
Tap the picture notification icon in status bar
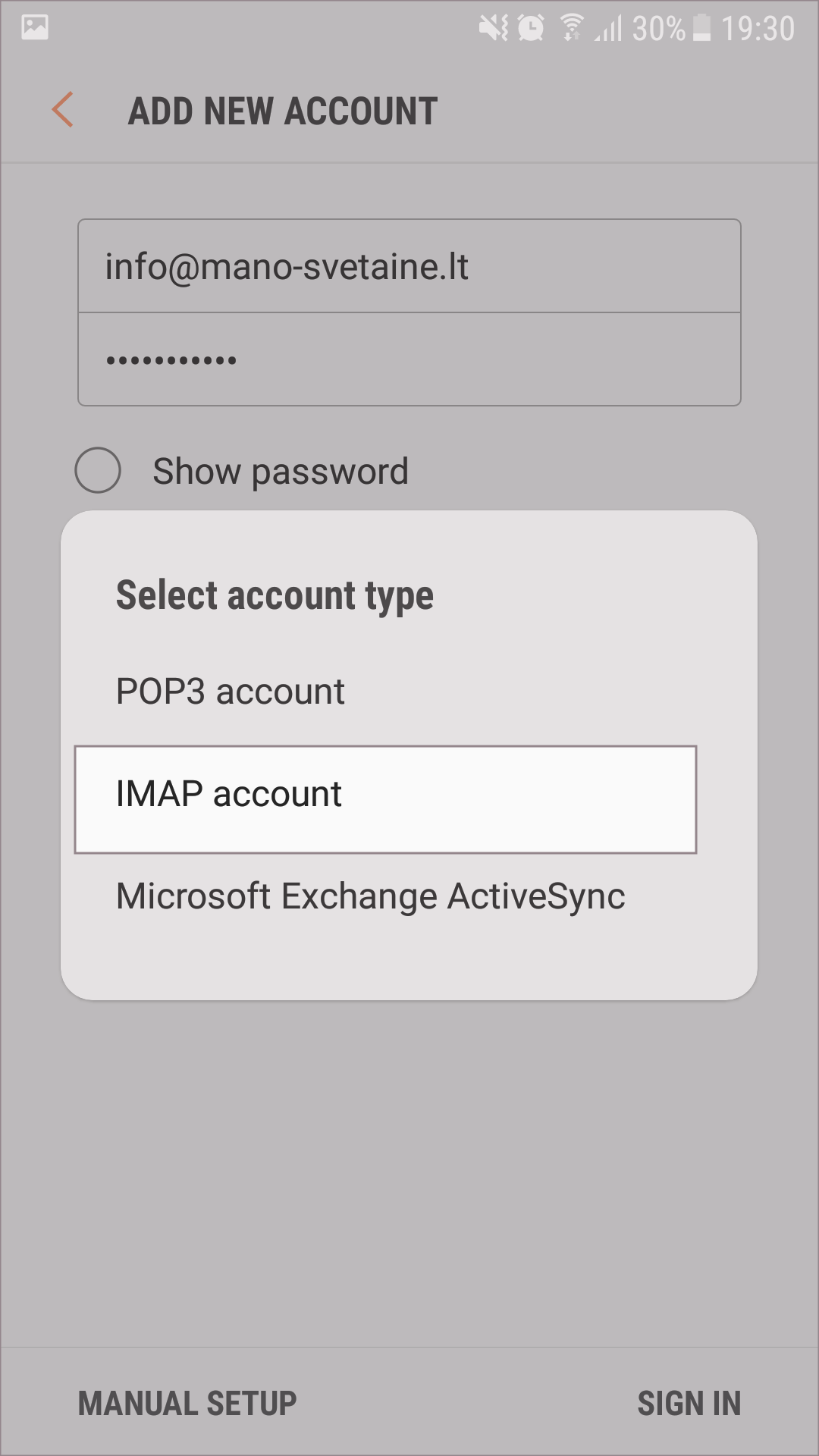35,28
